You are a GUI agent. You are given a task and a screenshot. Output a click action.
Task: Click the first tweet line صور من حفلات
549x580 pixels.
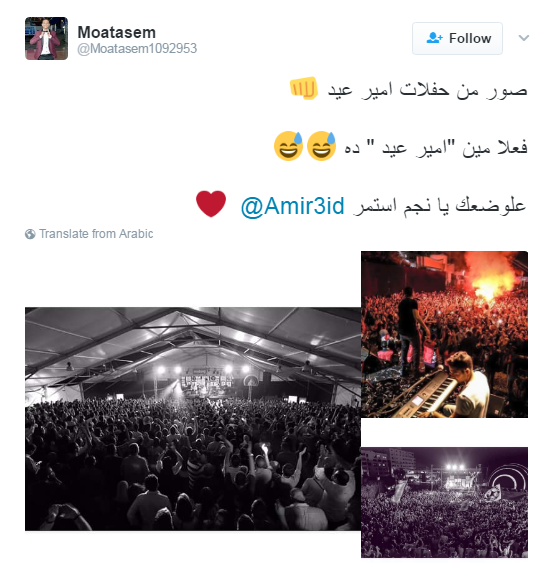[x=427, y=90]
